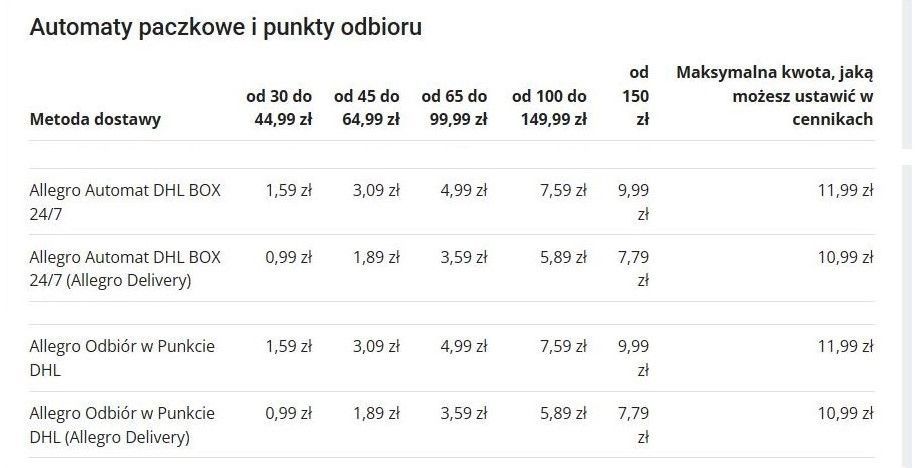Screen dimensions: 921x468
Task: Select the 'Allegro Odbiór w Punkcie DHL' row label
Action: tap(122, 358)
